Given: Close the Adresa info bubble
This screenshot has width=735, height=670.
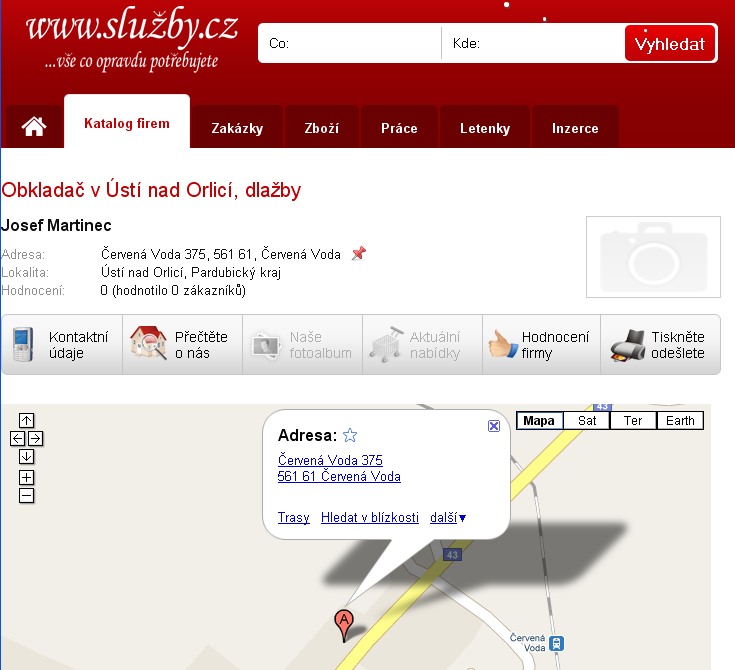Looking at the screenshot, I should [x=494, y=426].
